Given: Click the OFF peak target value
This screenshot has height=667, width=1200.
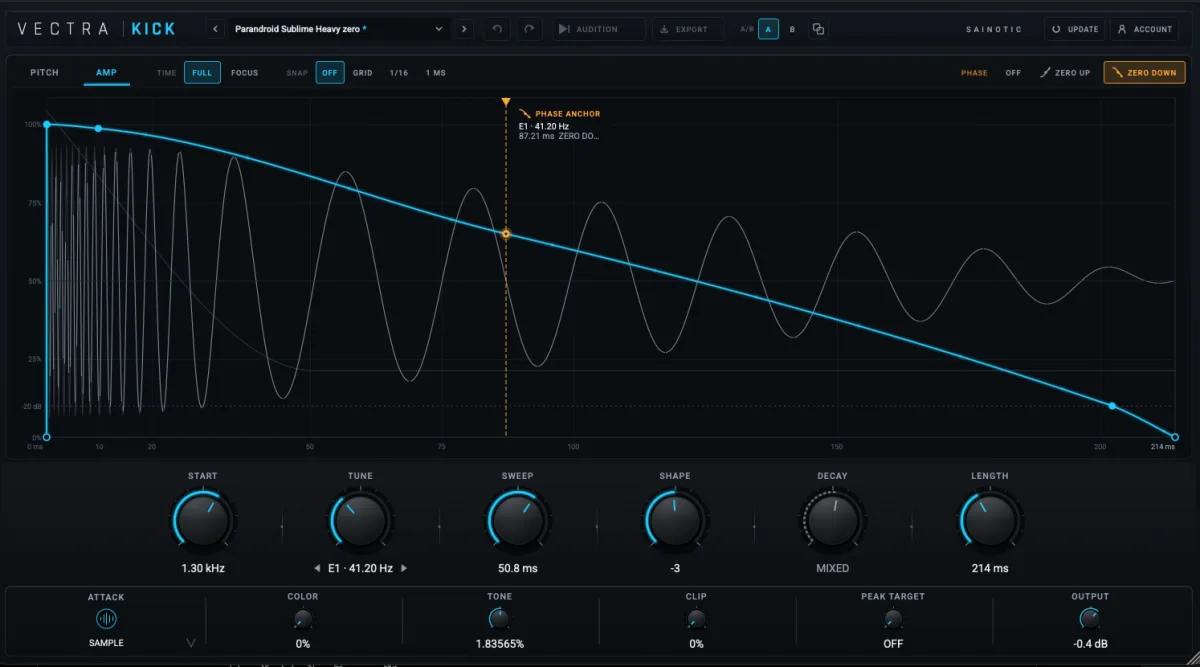Looking at the screenshot, I should tap(893, 644).
